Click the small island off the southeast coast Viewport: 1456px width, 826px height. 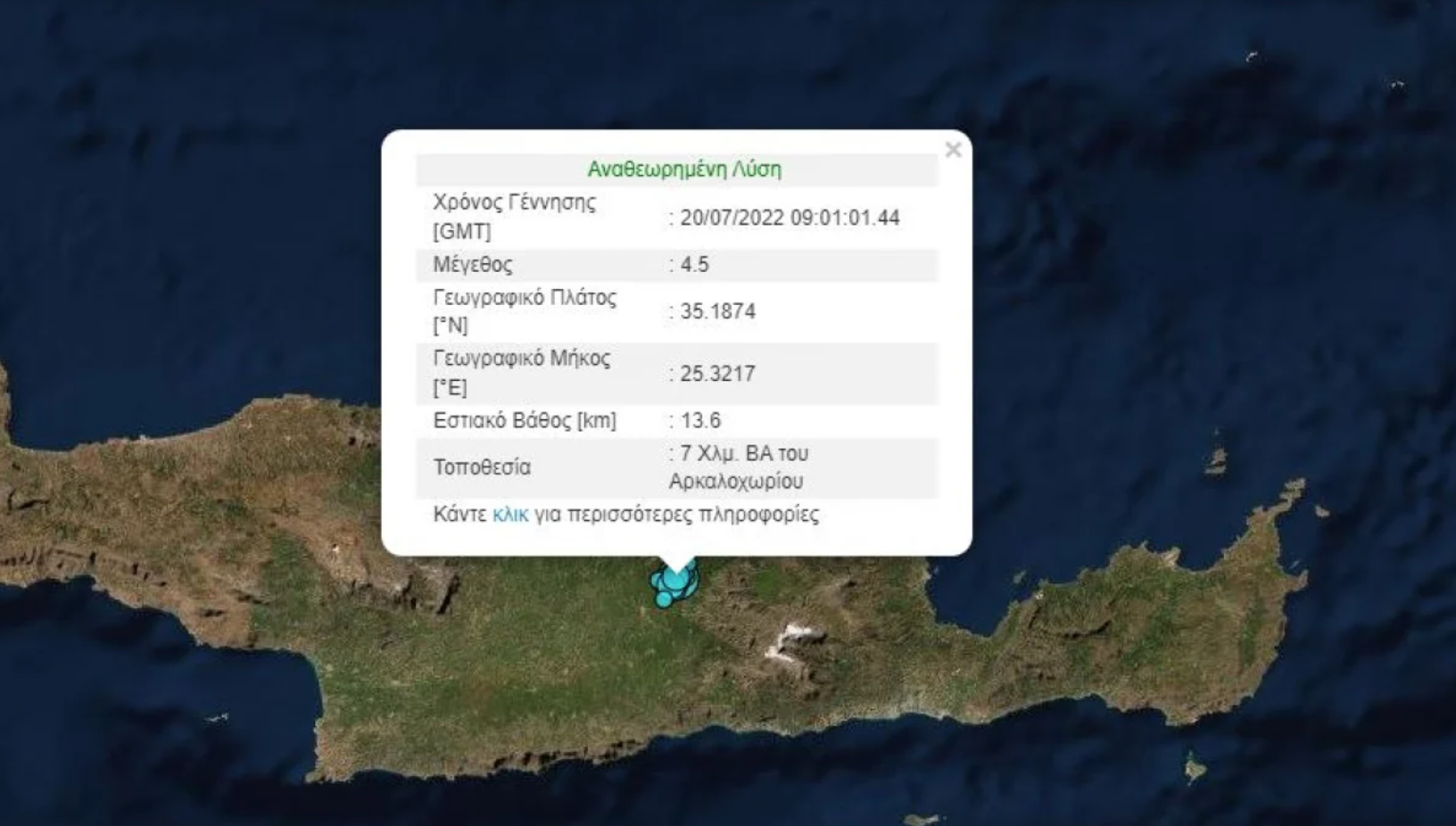click(x=1194, y=767)
